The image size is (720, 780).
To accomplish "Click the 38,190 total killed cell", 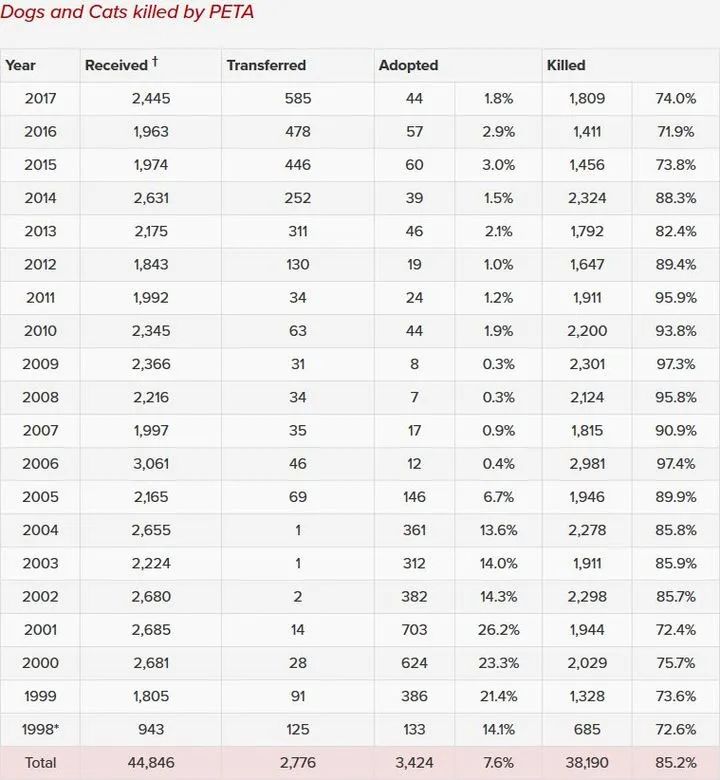I will coord(587,762).
